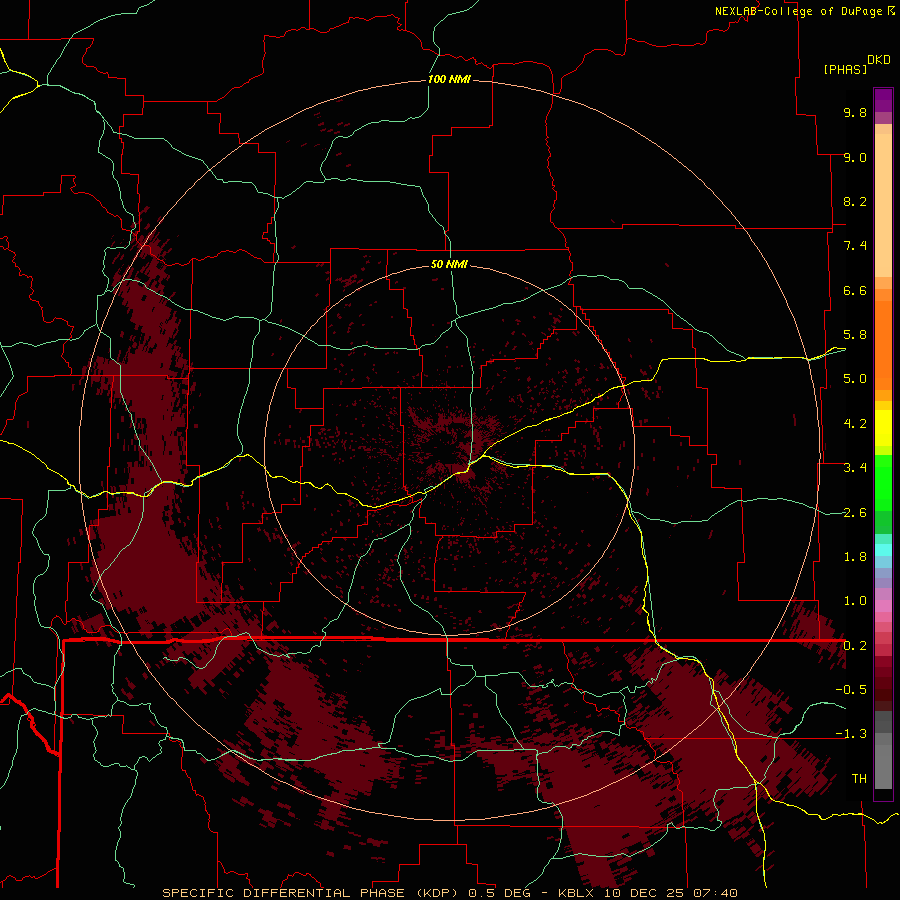900x900 pixels.
Task: Select the yellow swatch in color scale
Action: tap(883, 428)
